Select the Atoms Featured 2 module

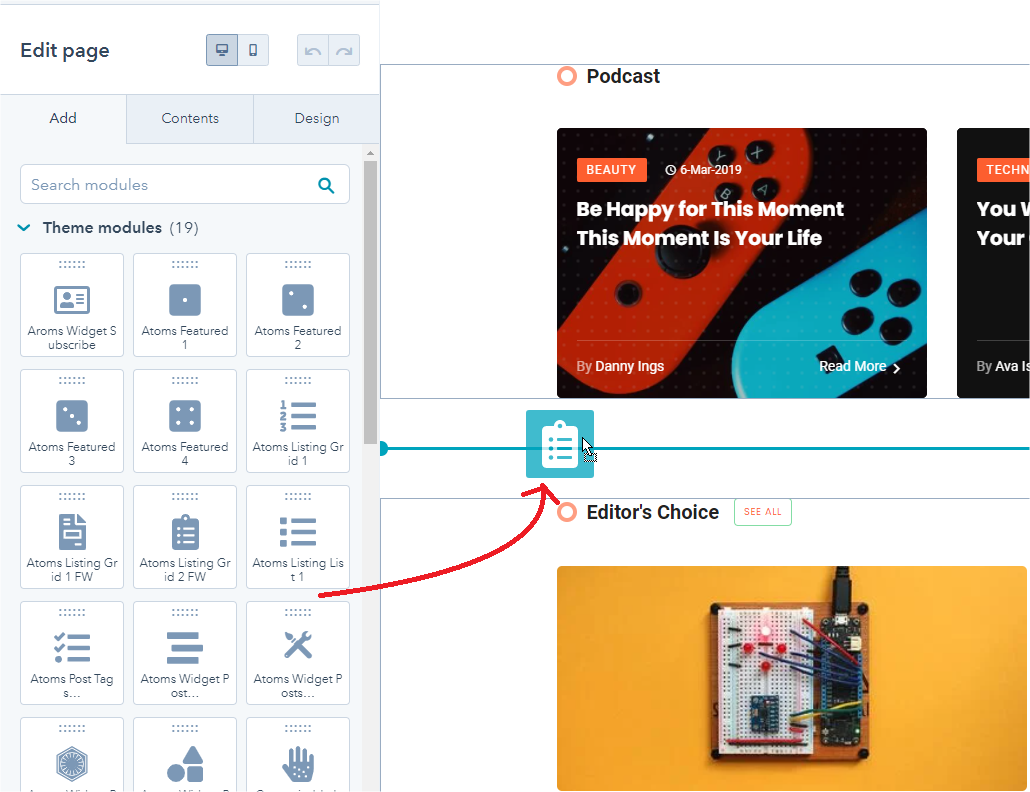298,305
